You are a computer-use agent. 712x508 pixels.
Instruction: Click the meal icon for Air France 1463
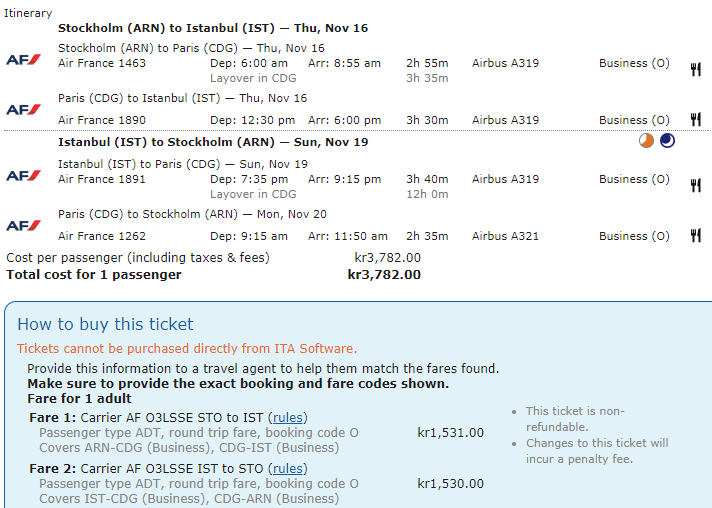695,69
